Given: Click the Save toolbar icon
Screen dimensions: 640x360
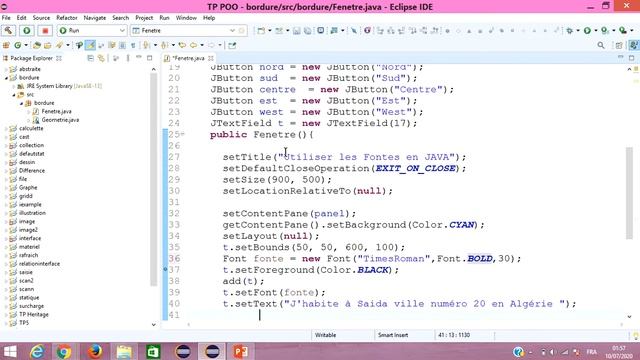Looking at the screenshot, I should pyautogui.click(x=297, y=31).
